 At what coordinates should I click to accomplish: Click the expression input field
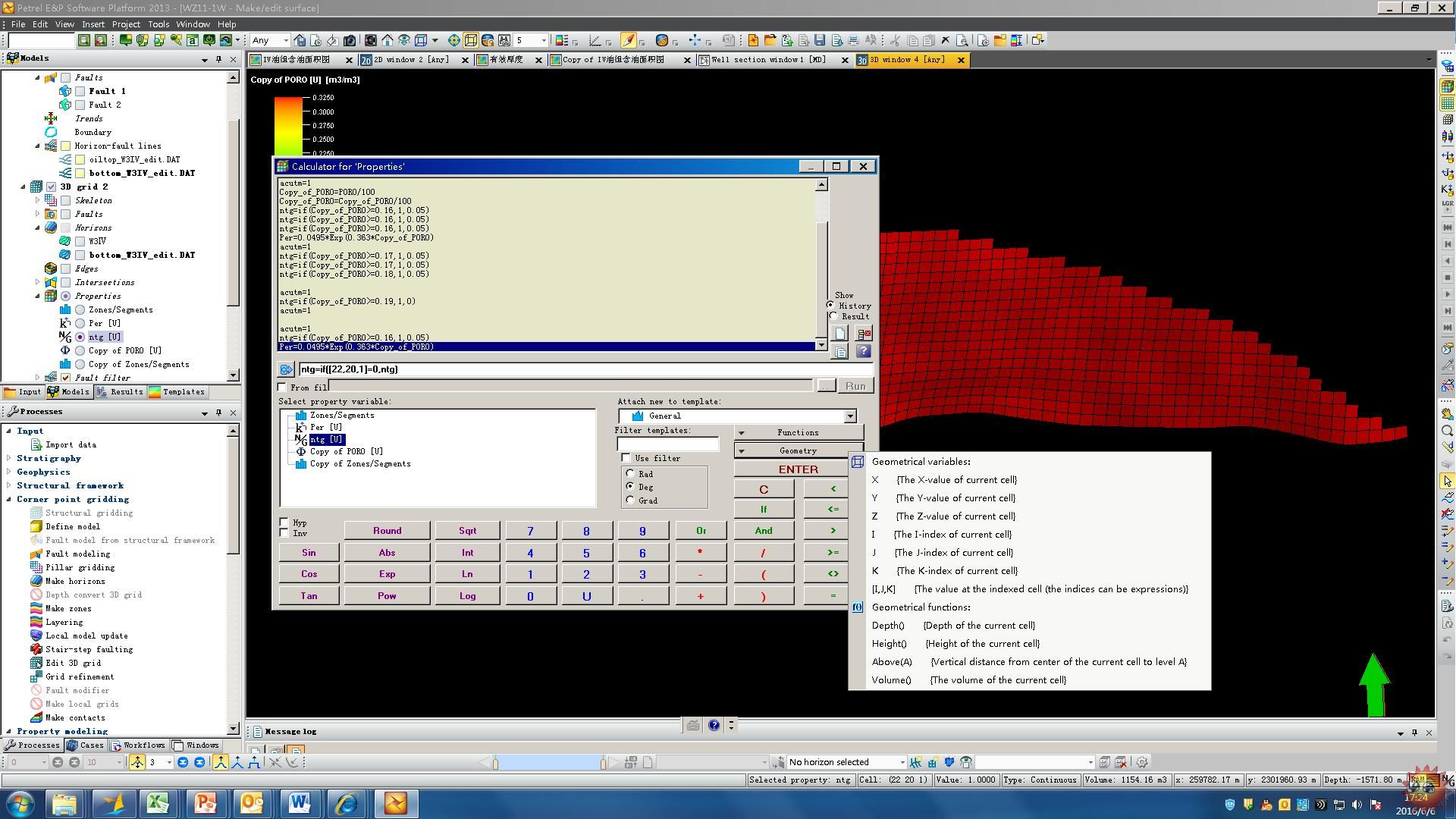pyautogui.click(x=585, y=369)
